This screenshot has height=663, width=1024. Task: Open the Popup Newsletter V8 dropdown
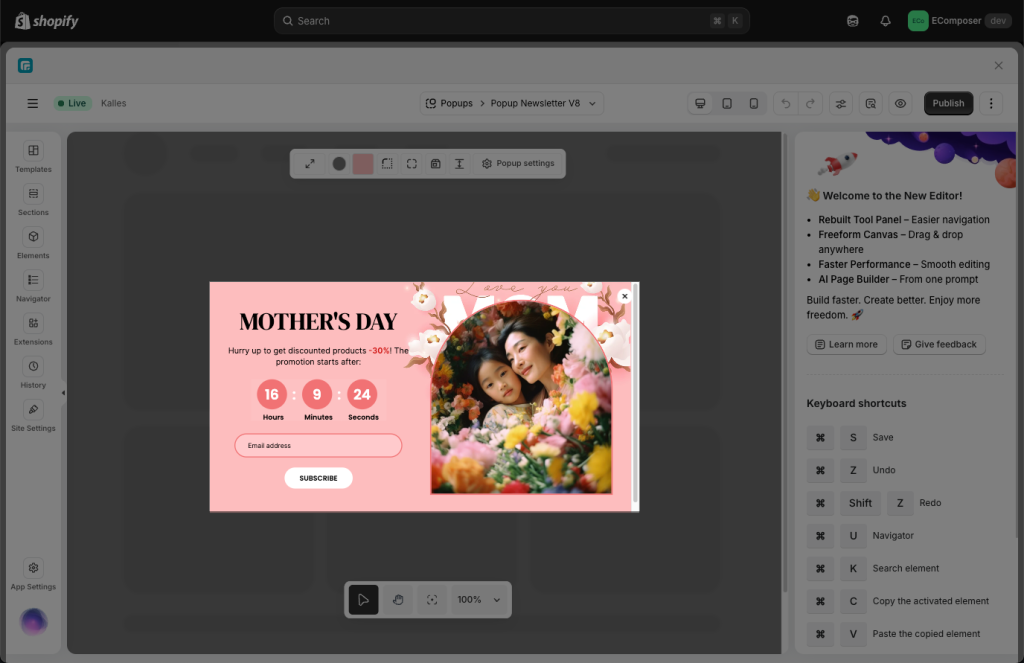tap(592, 103)
